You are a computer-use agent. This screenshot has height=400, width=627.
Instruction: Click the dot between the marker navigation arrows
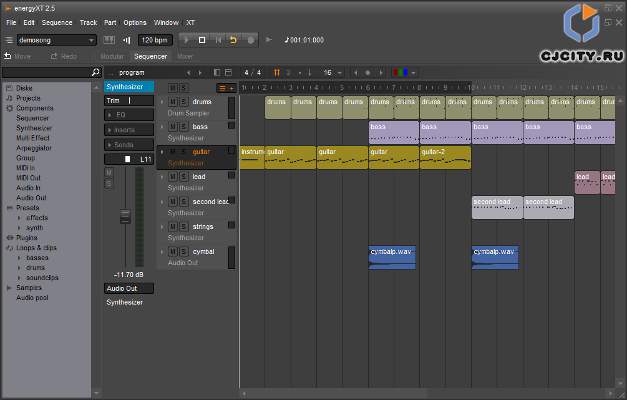368,72
